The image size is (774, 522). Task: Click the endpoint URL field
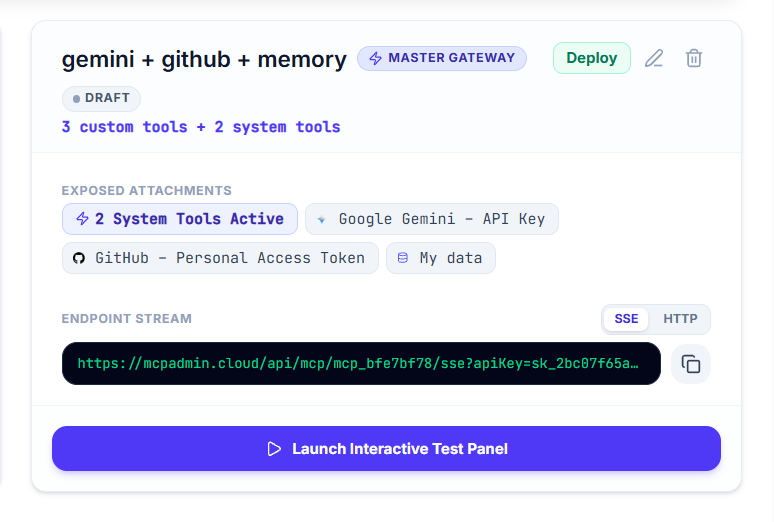point(361,363)
